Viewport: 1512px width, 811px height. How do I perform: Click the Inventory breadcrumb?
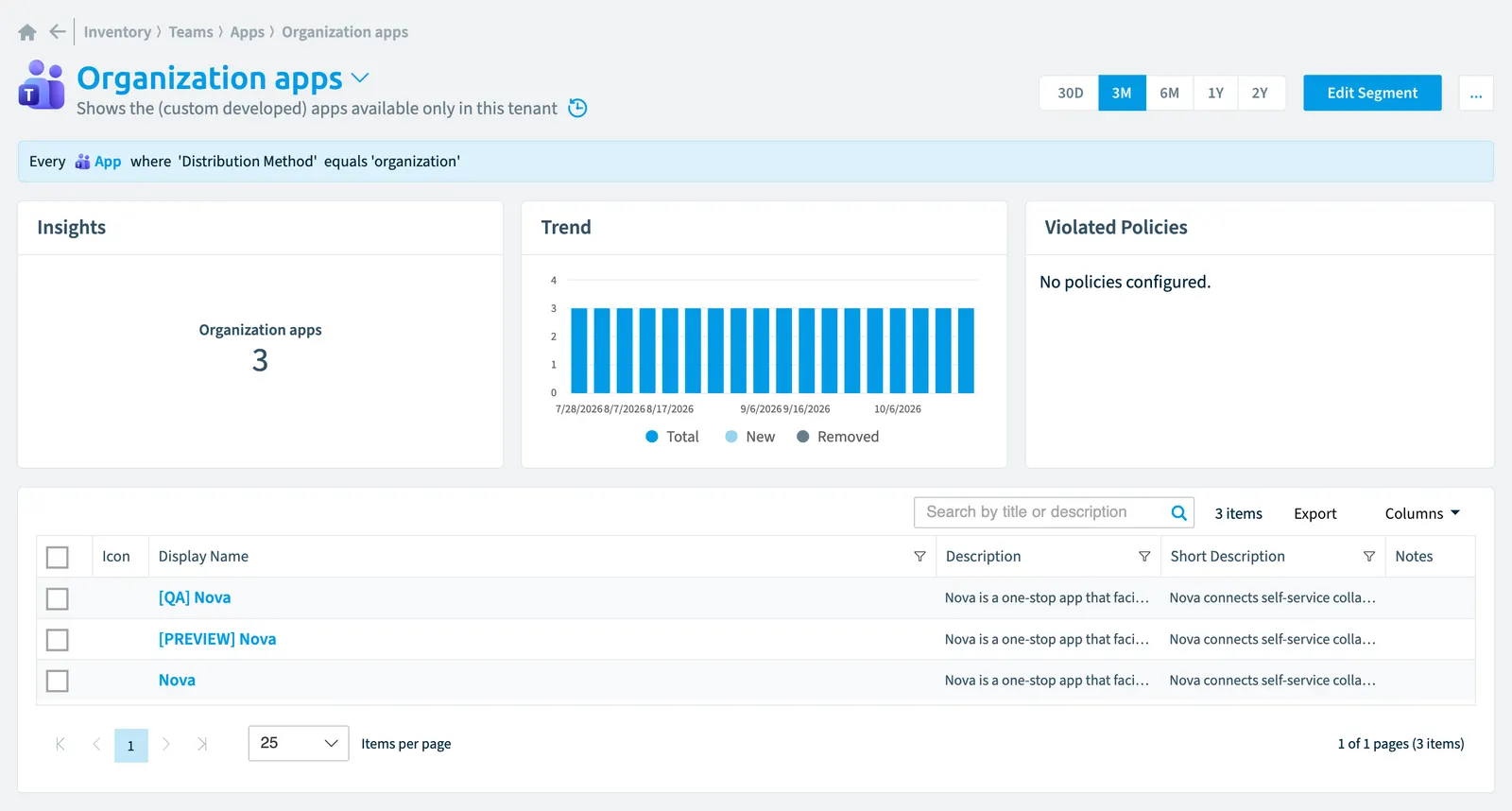(117, 32)
